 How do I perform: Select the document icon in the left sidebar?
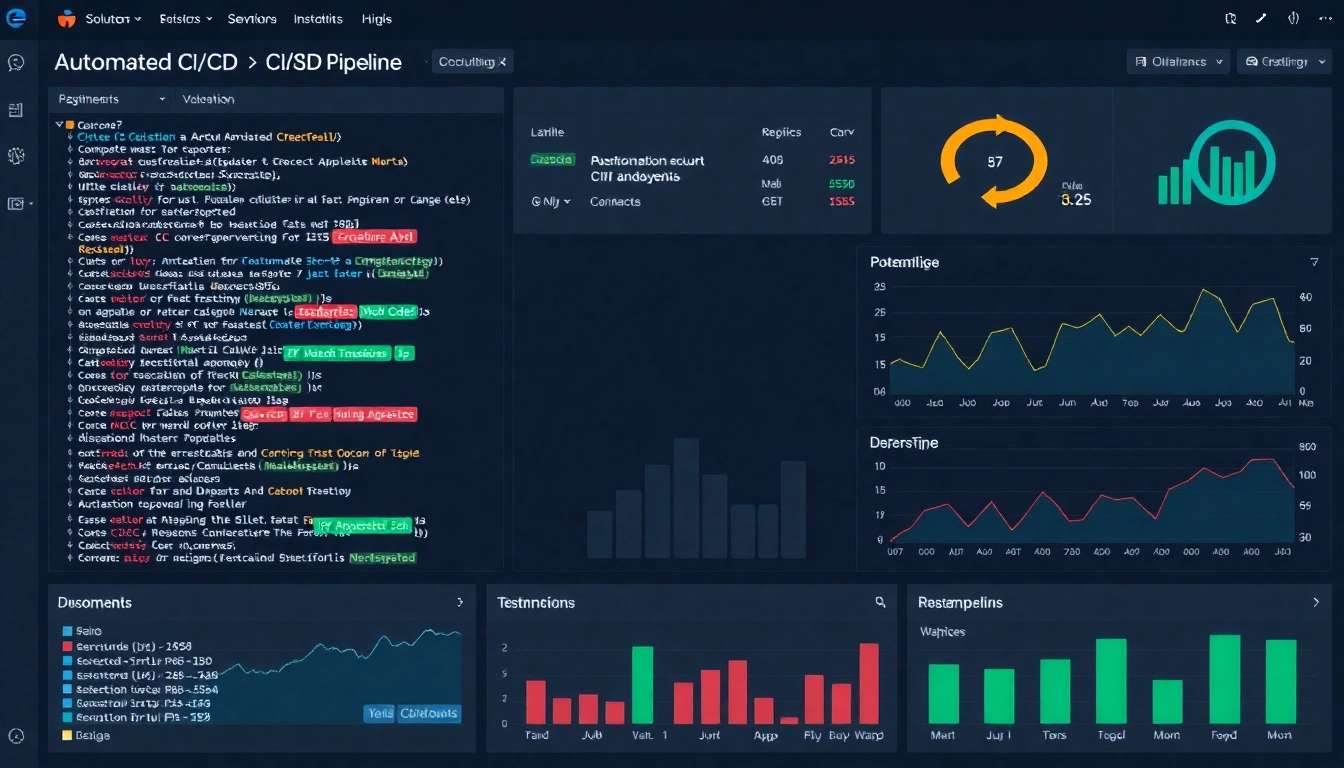click(x=17, y=110)
